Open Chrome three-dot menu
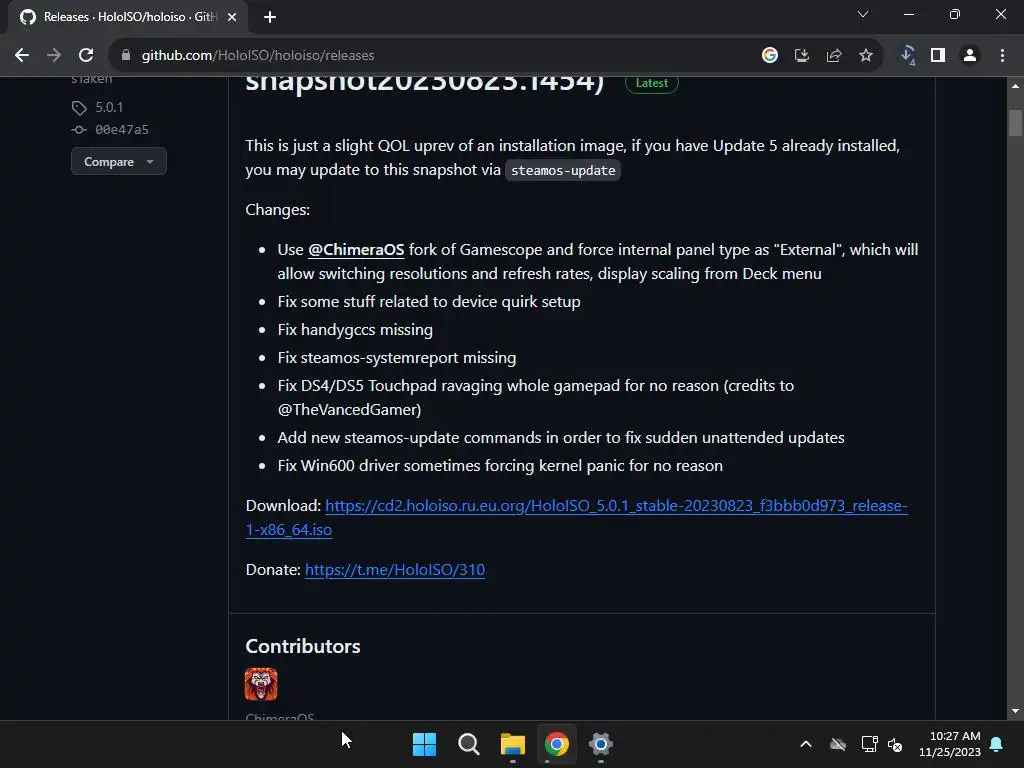The image size is (1024, 768). click(x=1002, y=56)
